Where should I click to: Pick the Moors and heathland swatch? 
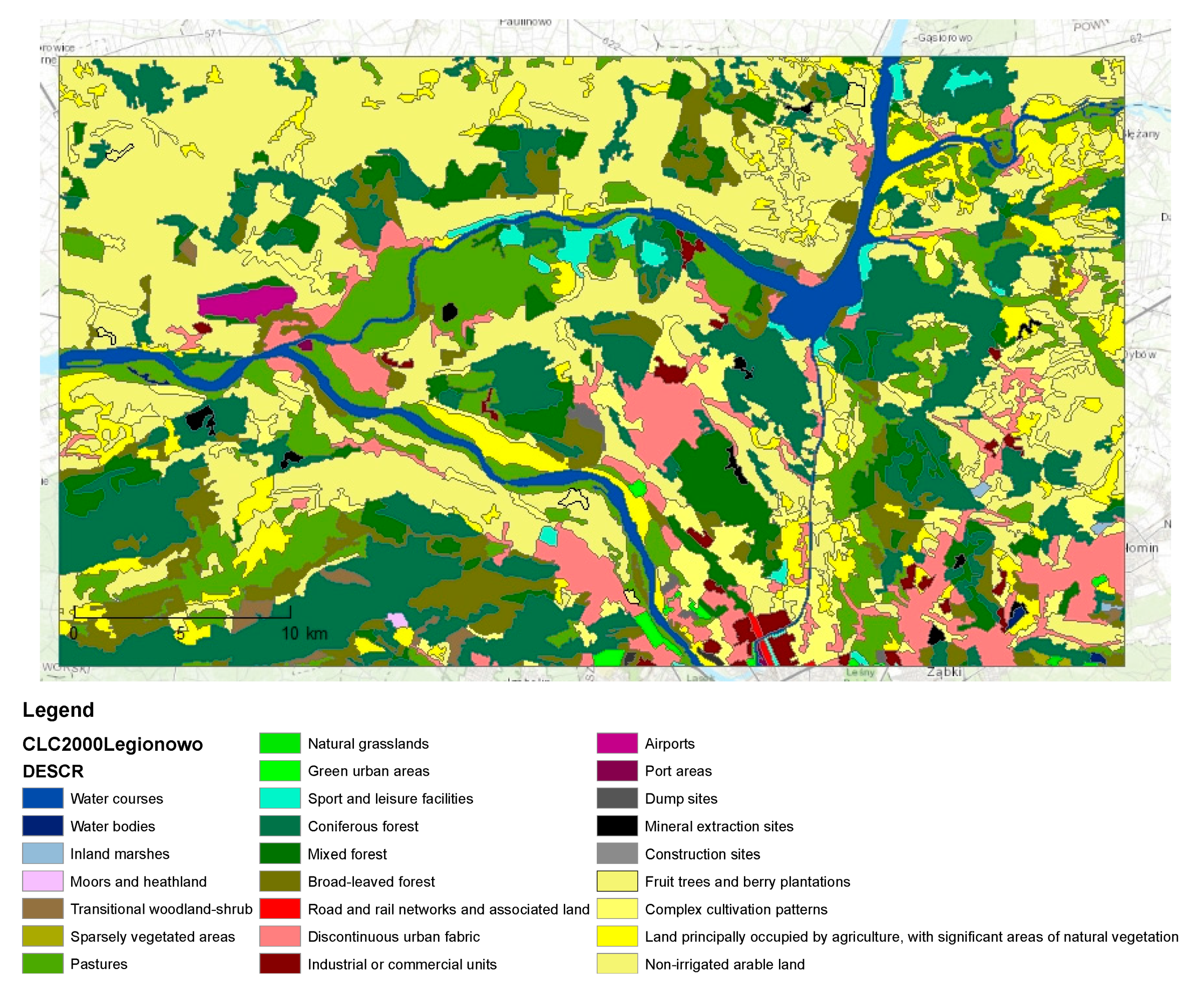point(43,881)
